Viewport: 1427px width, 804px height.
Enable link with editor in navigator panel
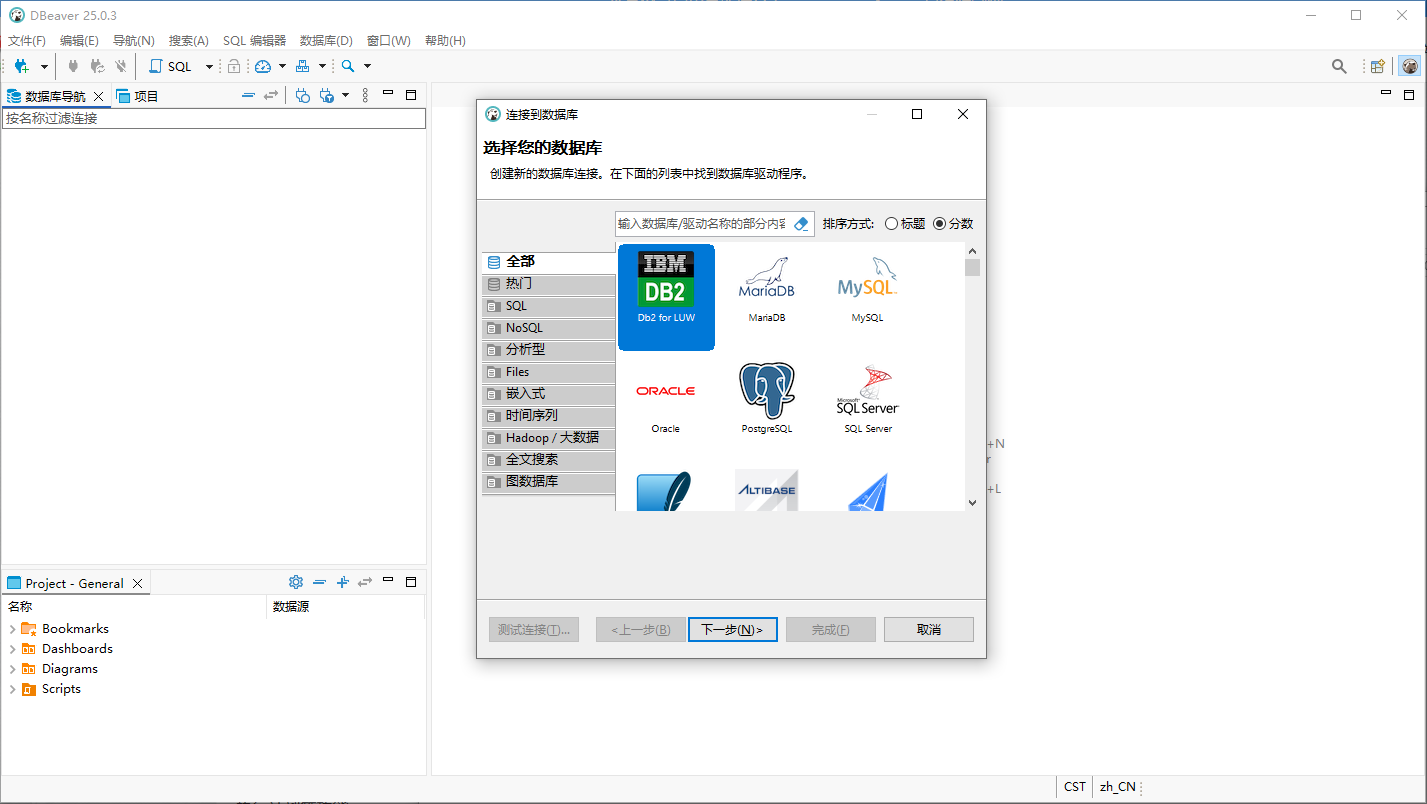pos(271,94)
